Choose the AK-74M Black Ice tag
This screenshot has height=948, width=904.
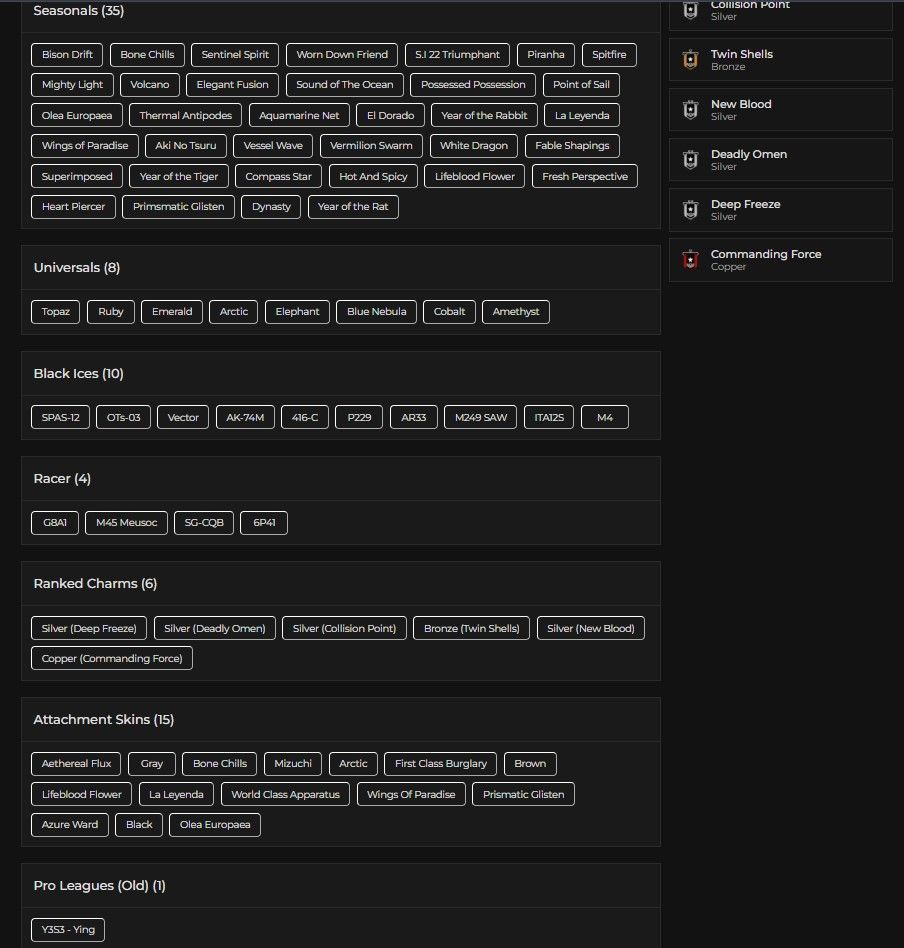[246, 417]
